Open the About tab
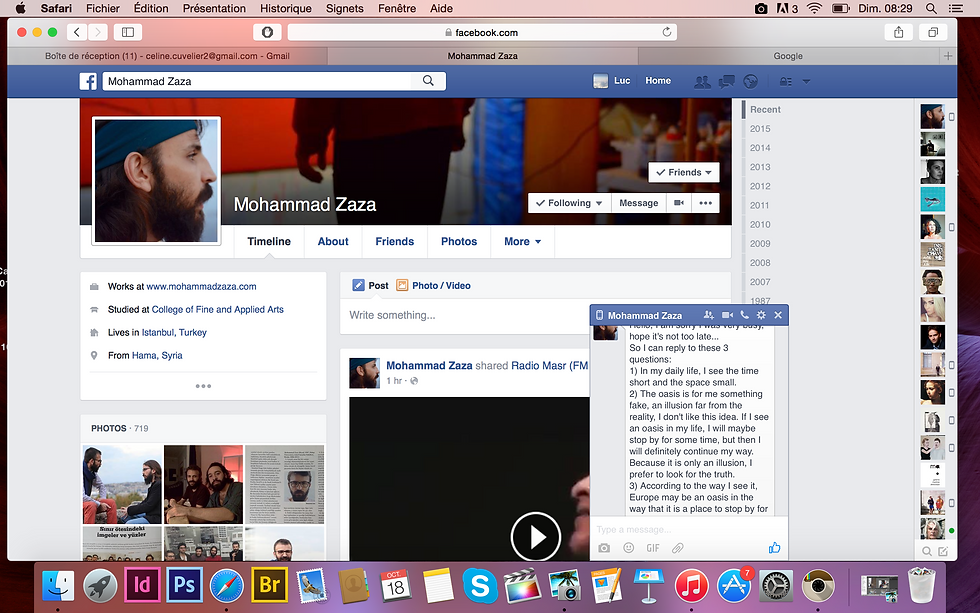The width and height of the screenshot is (980, 613). 333,241
